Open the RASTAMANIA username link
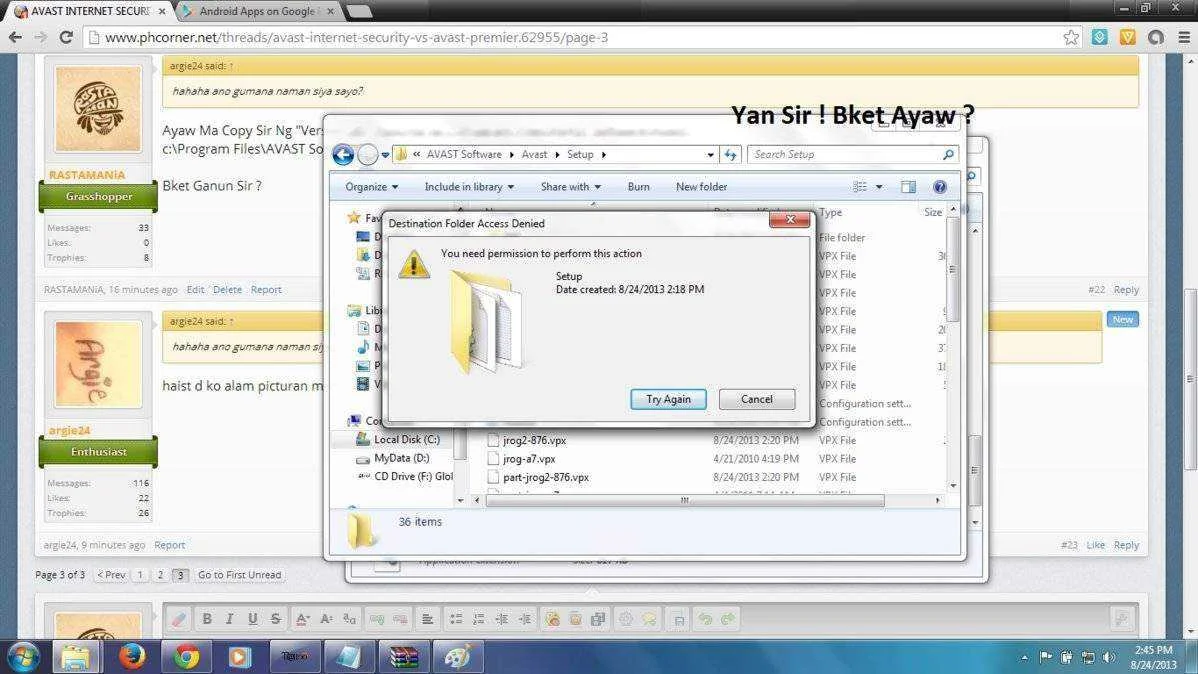This screenshot has height=674, width=1198. tap(86, 175)
